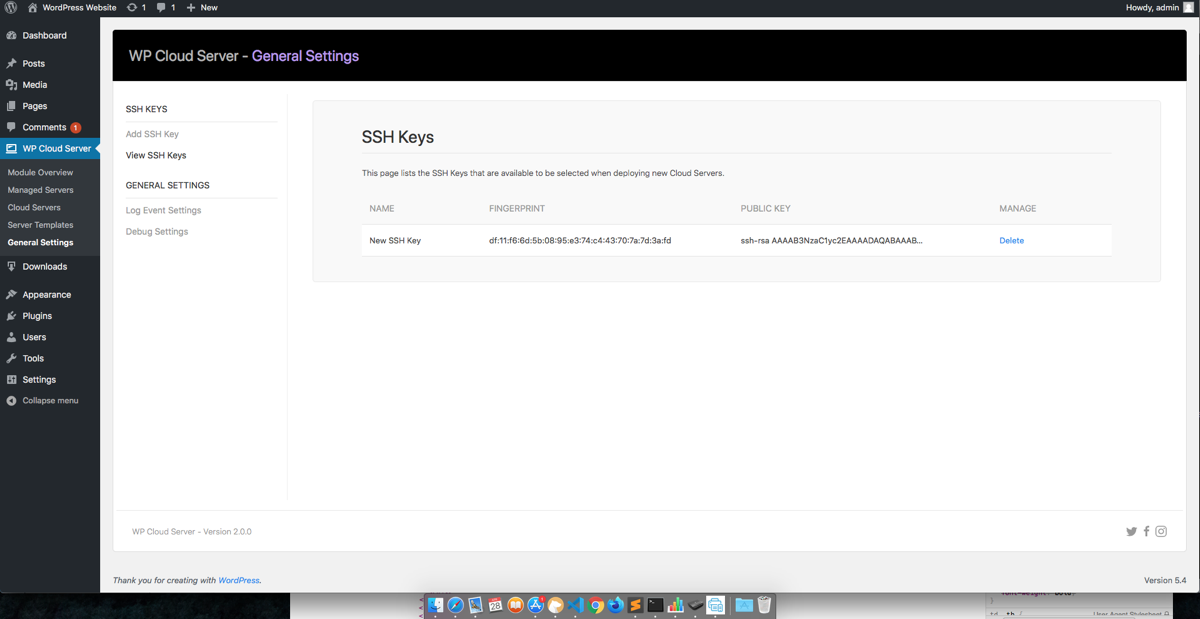Image resolution: width=1200 pixels, height=619 pixels.
Task: Click the admin avatar in the top bar
Action: coord(1188,7)
